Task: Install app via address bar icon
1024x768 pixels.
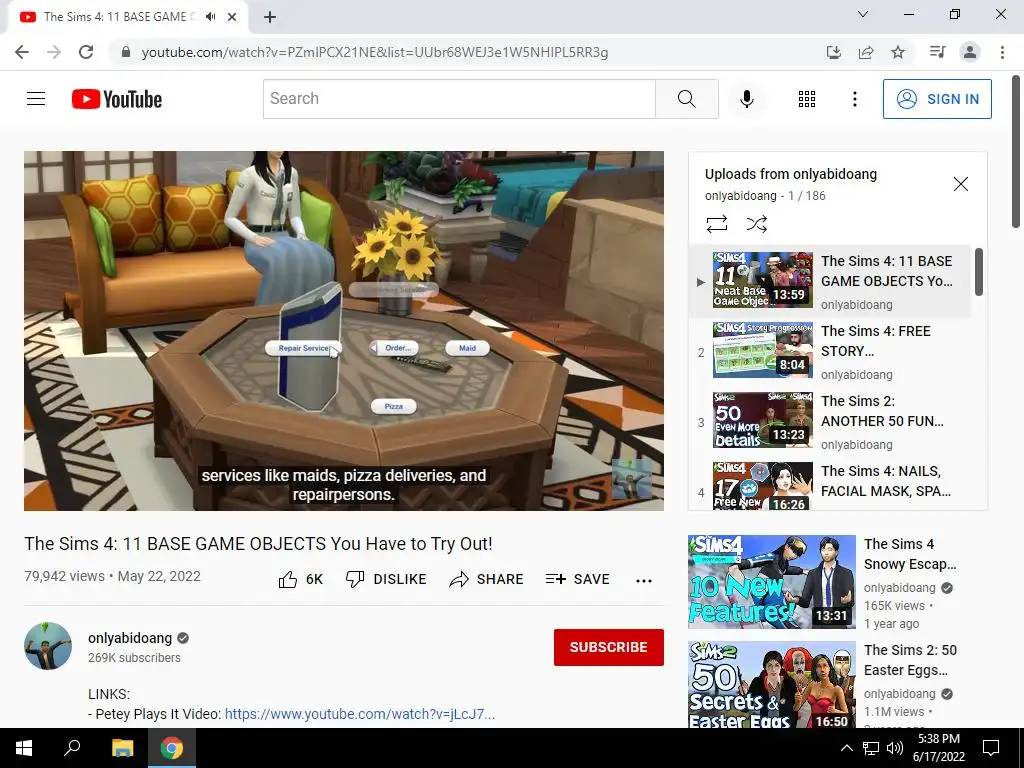Action: (x=833, y=52)
